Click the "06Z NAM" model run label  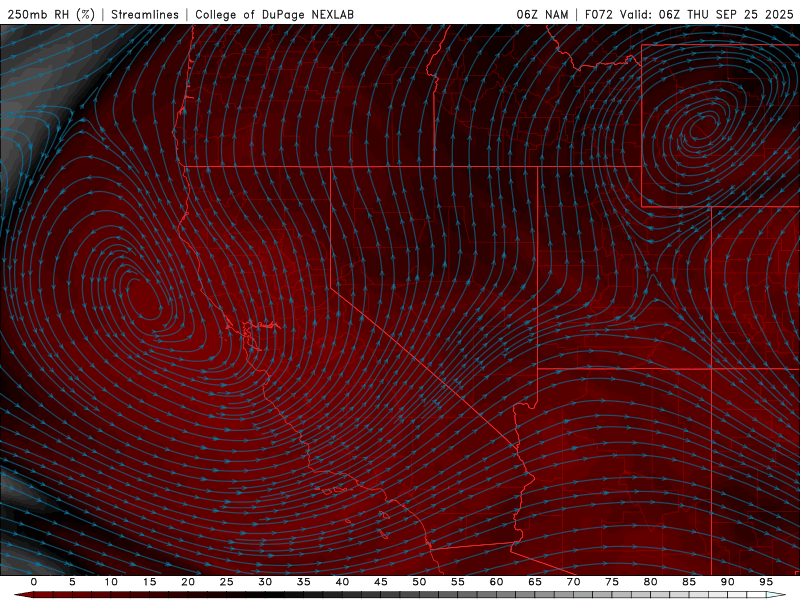542,14
